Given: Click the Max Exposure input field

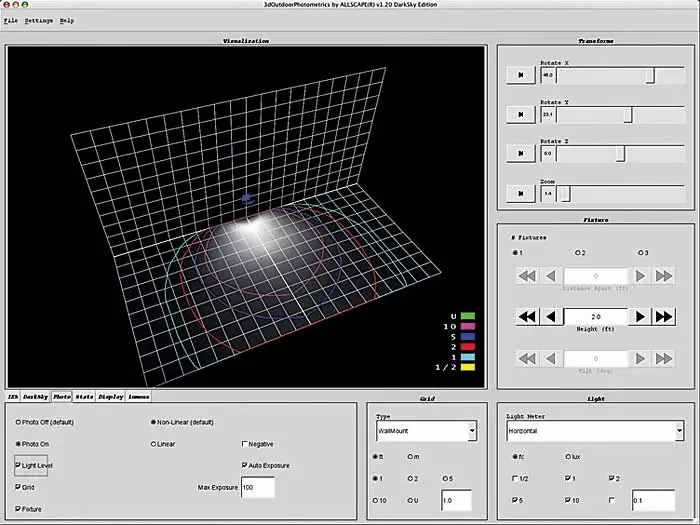Looking at the screenshot, I should click(256, 487).
